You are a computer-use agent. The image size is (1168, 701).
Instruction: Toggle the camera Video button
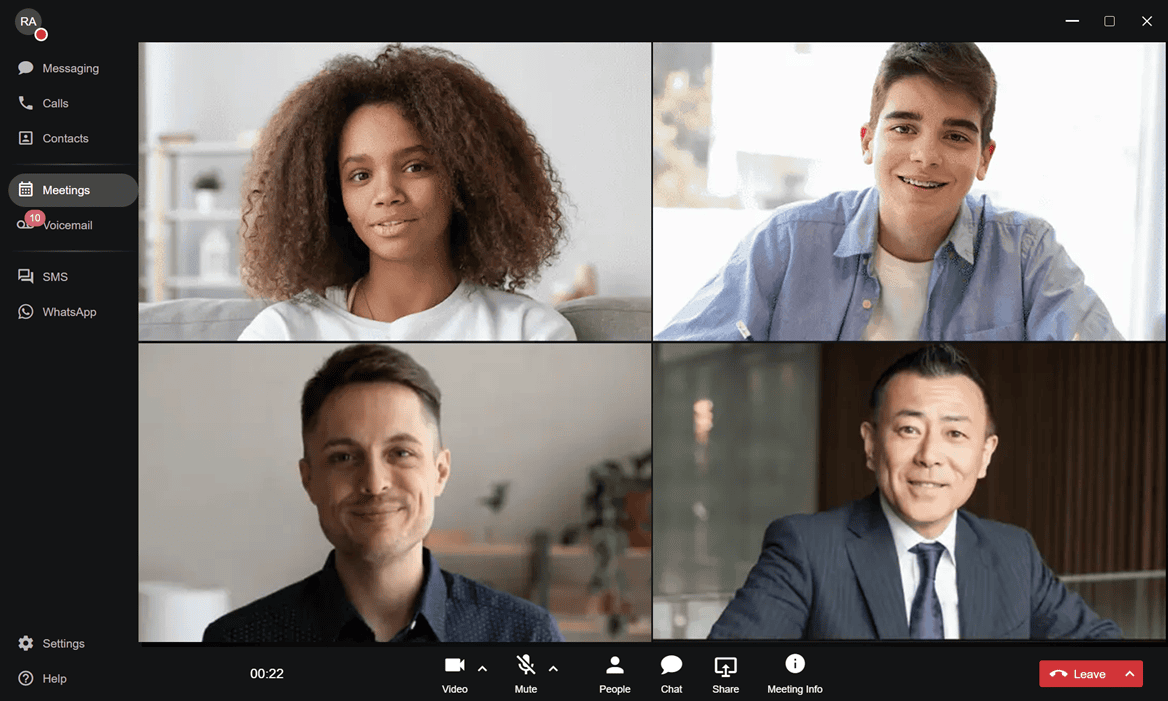point(455,672)
